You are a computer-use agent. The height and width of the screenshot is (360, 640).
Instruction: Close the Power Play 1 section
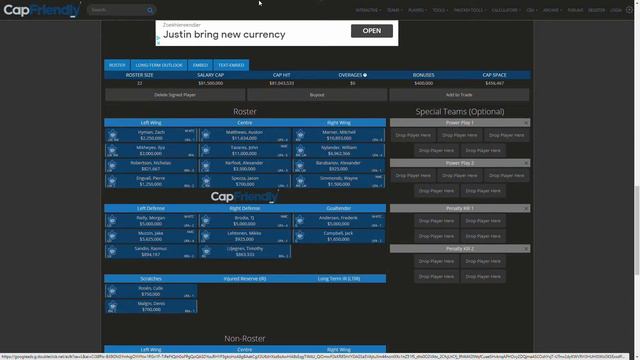(526, 123)
